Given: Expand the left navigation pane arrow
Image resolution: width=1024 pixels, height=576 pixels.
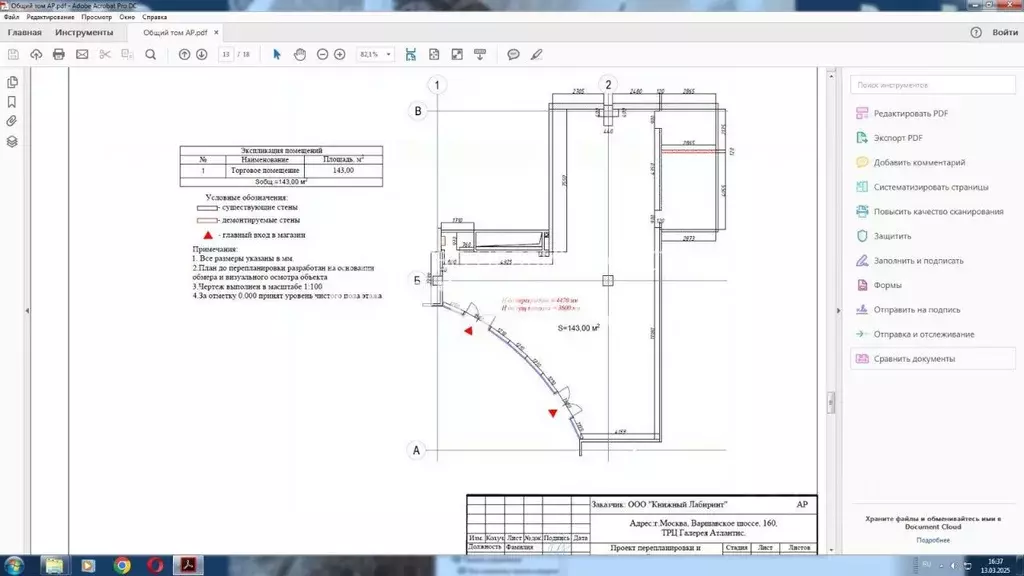Looking at the screenshot, I should (x=27, y=311).
